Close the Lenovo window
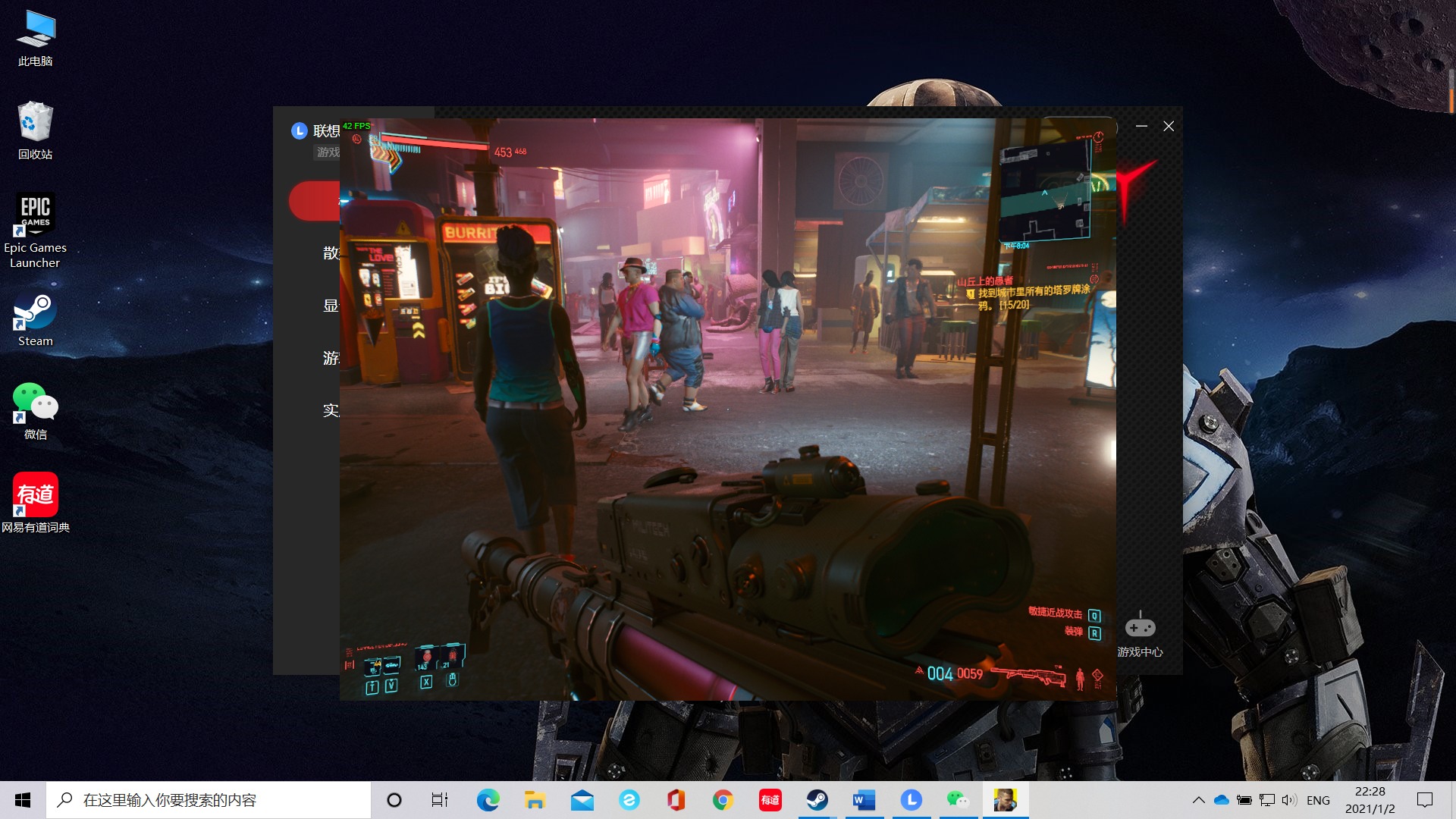 tap(1169, 126)
